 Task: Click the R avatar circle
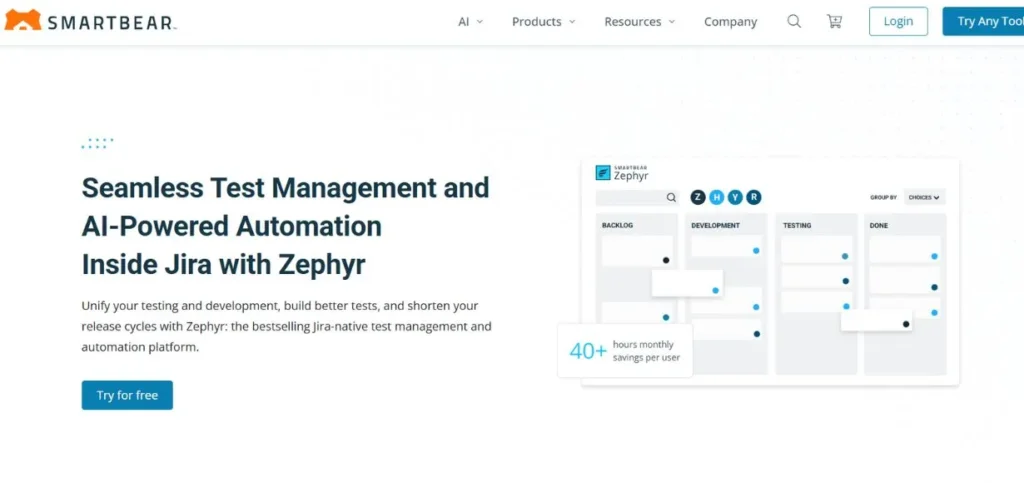[x=754, y=197]
